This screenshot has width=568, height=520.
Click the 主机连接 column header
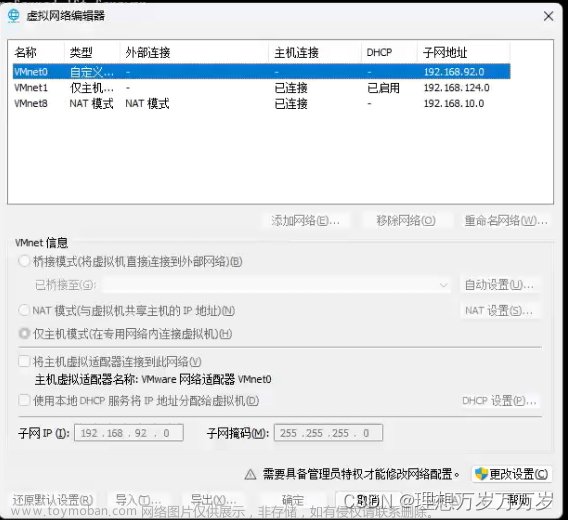[x=315, y=53]
